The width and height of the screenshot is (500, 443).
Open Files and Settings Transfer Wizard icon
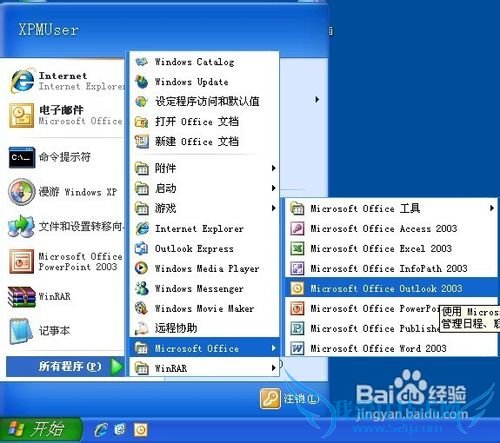(x=21, y=226)
